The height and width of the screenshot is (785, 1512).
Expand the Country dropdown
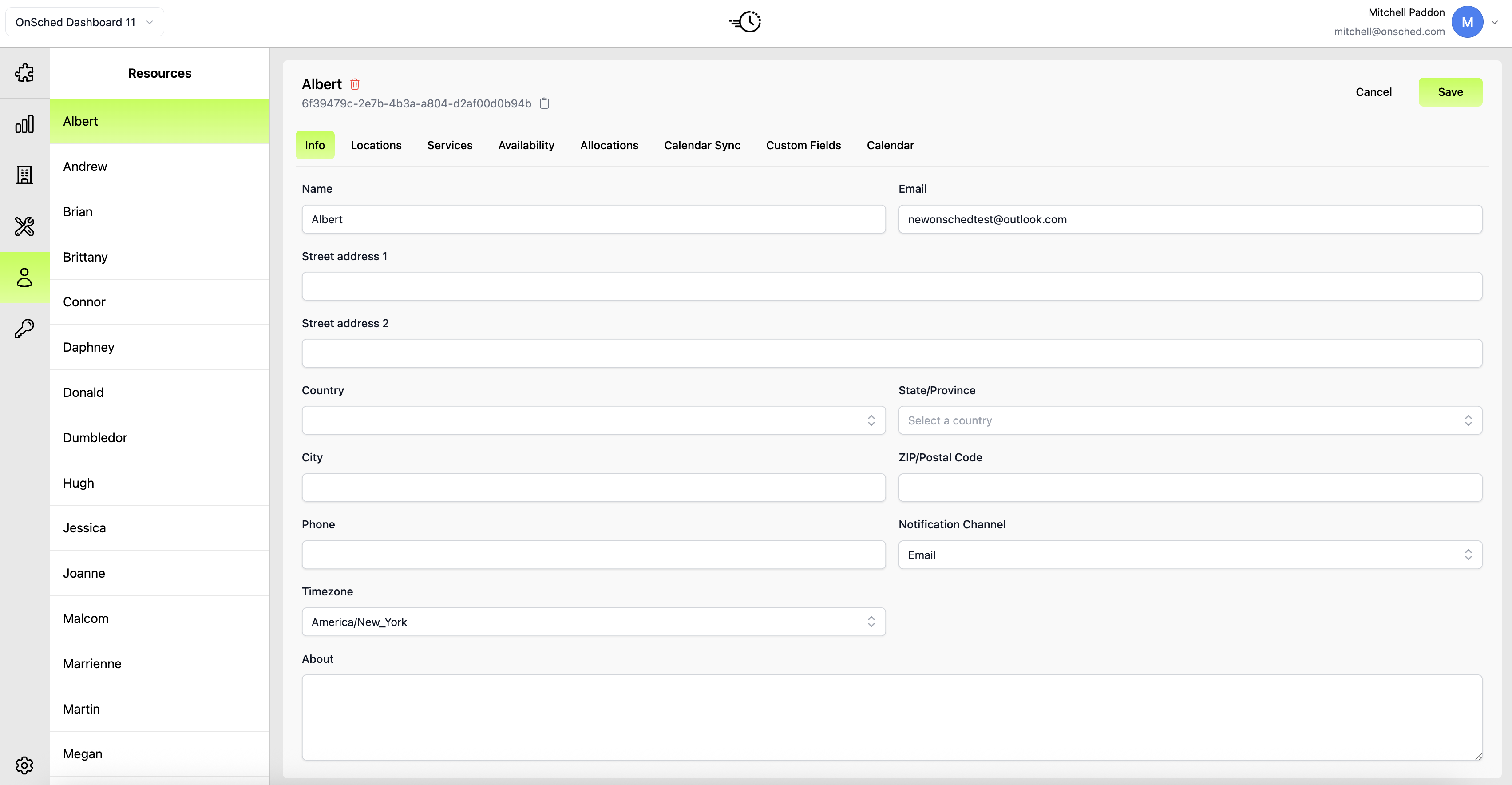(593, 420)
